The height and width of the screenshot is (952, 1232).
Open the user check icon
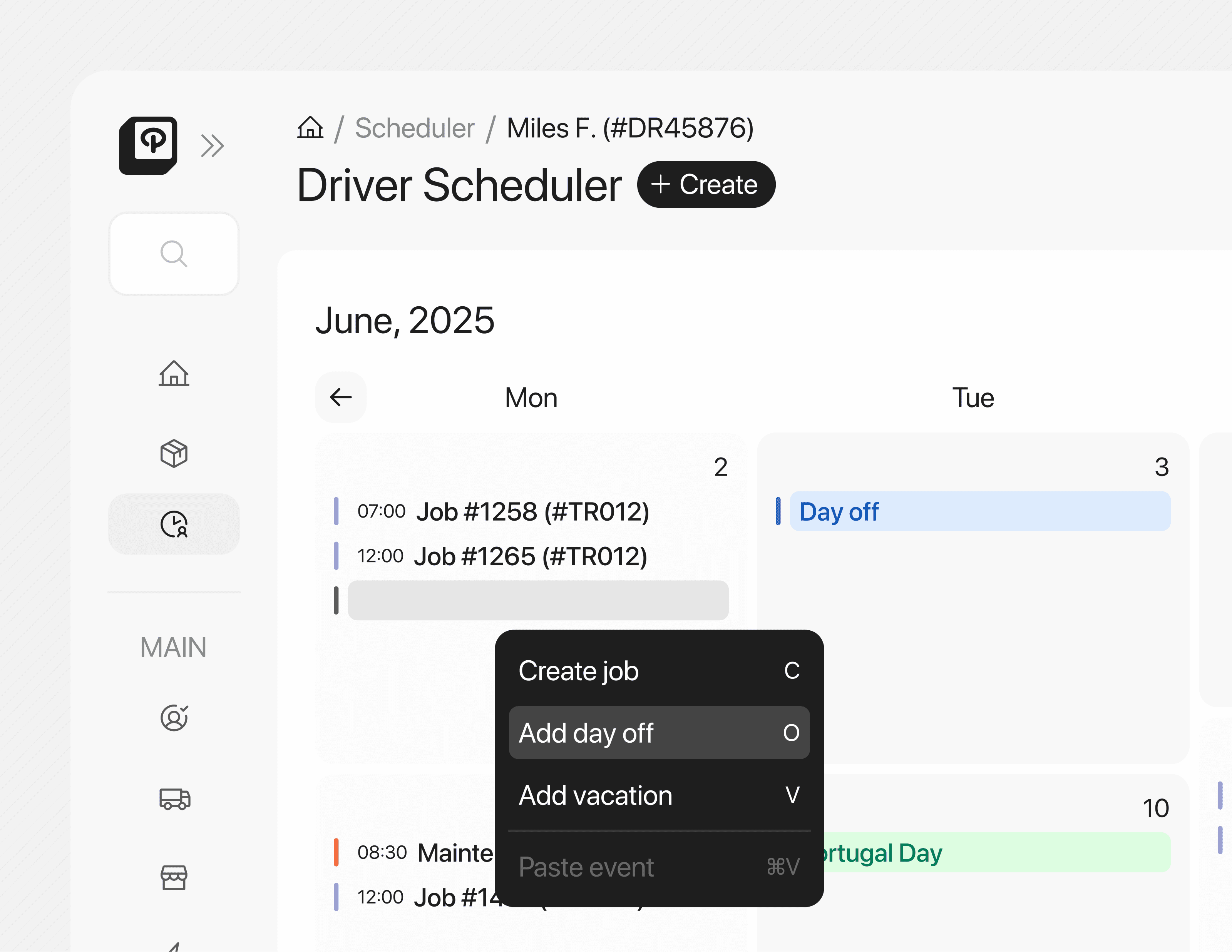pyautogui.click(x=174, y=718)
